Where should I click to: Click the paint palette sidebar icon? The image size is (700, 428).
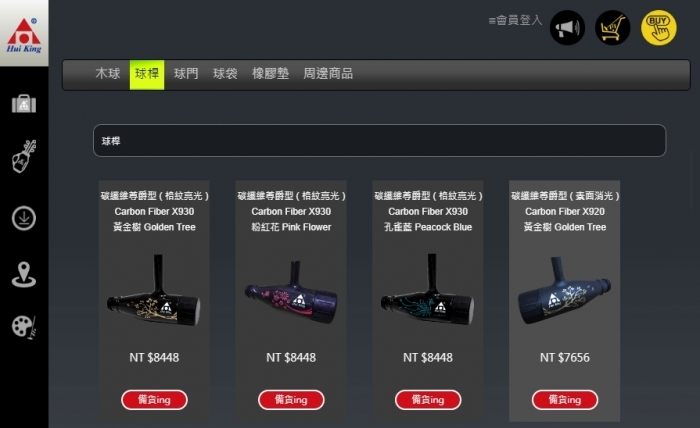[x=24, y=328]
